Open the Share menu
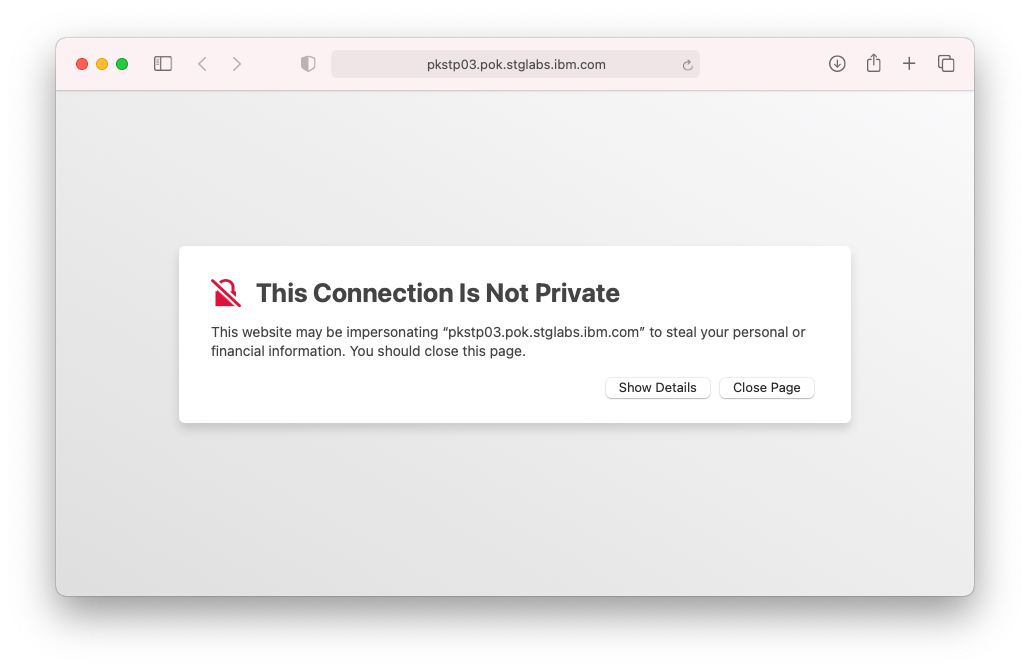 [873, 64]
